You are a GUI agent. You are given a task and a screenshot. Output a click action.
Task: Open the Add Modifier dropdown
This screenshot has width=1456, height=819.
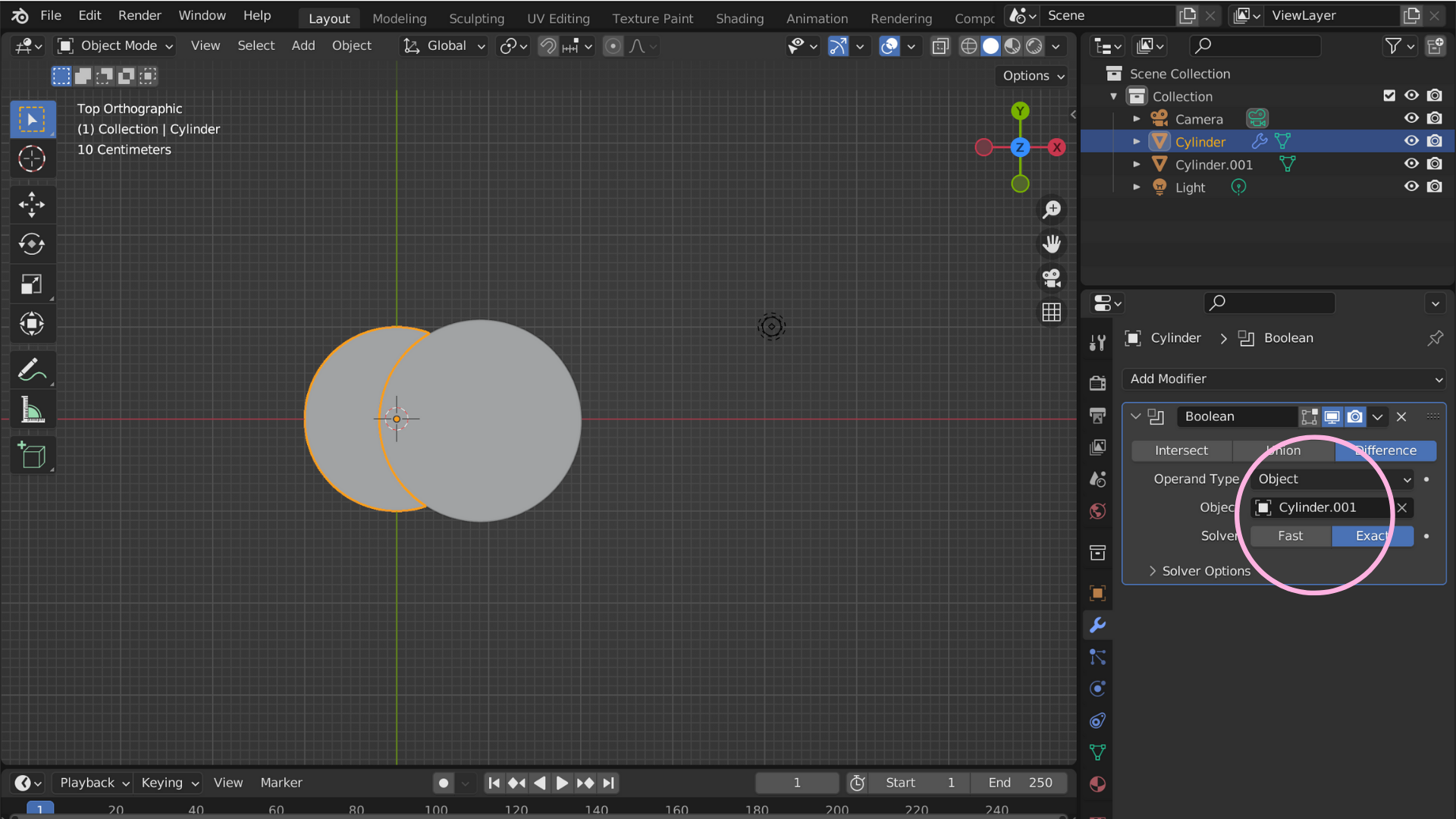click(x=1283, y=379)
